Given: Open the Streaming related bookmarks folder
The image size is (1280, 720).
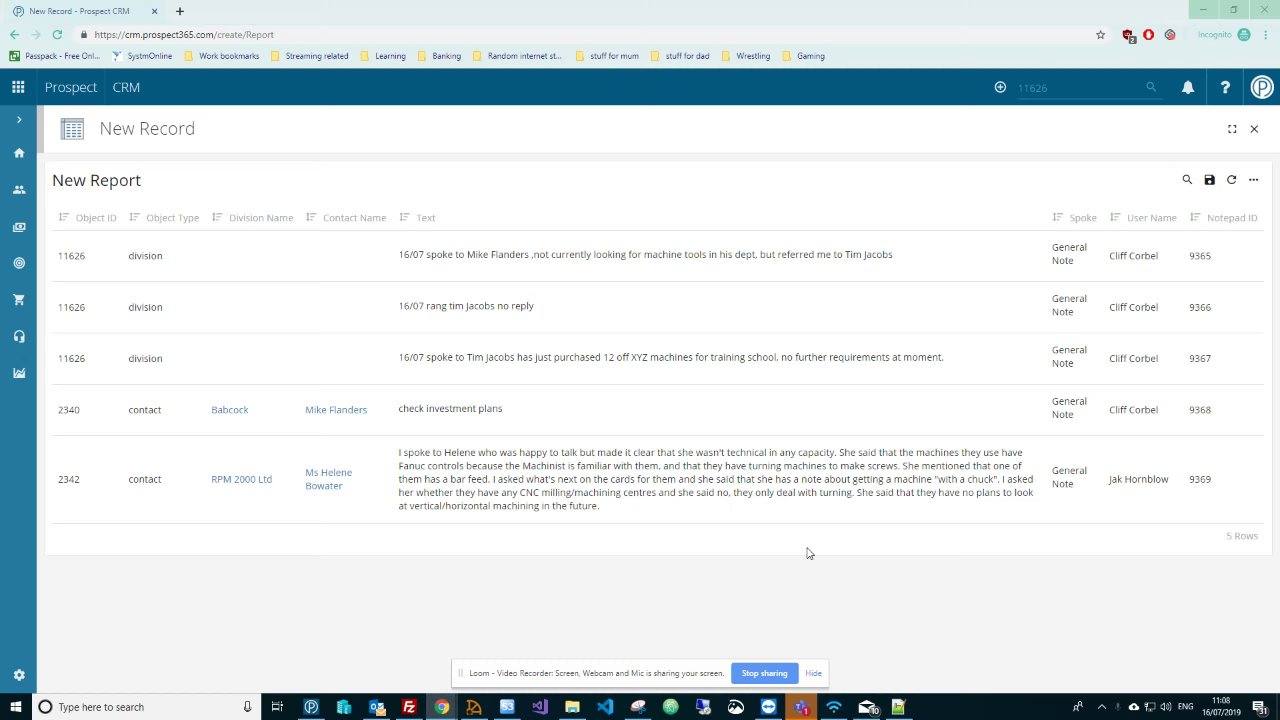Looking at the screenshot, I should click(309, 56).
